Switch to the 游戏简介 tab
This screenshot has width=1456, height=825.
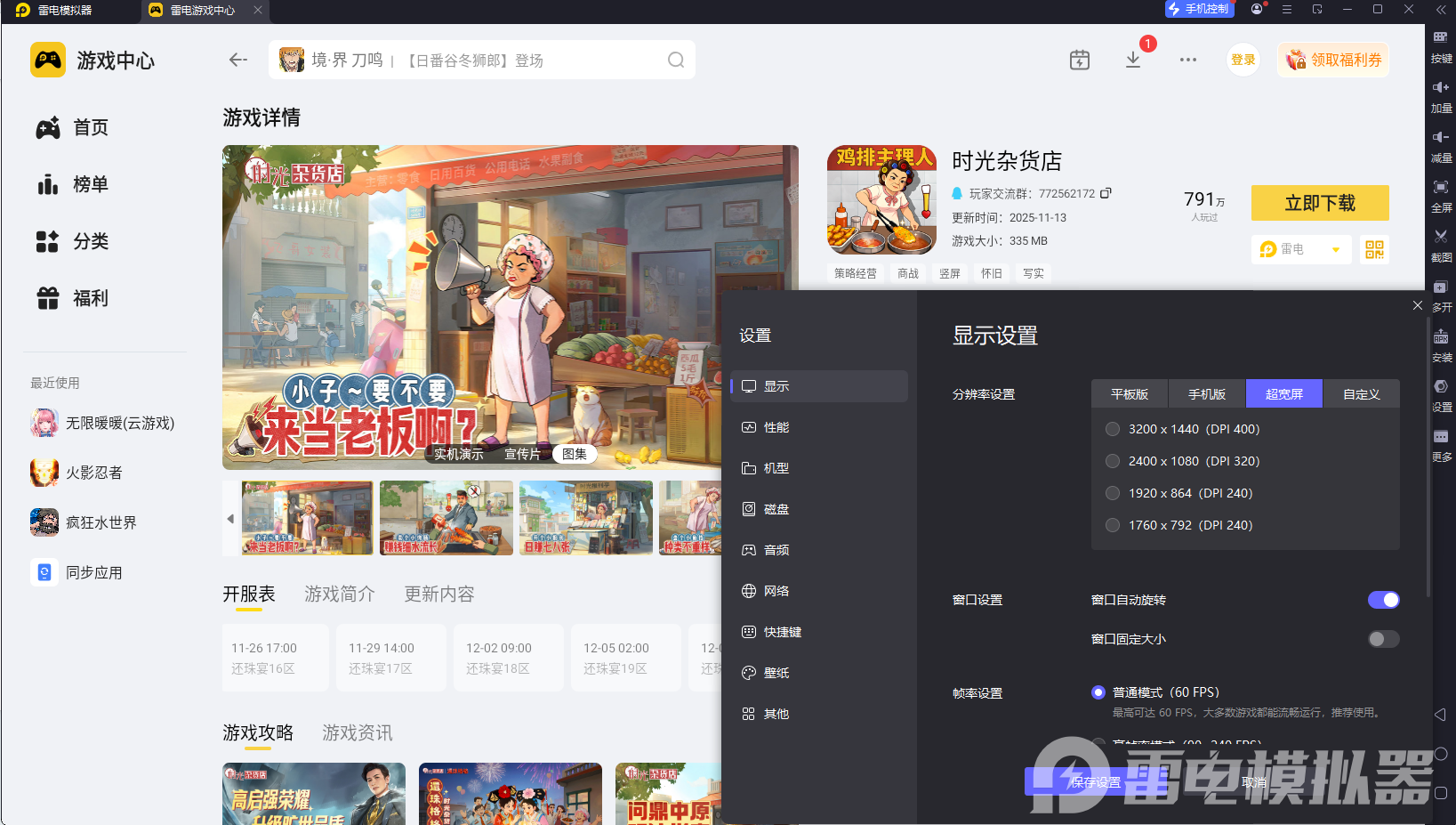340,594
